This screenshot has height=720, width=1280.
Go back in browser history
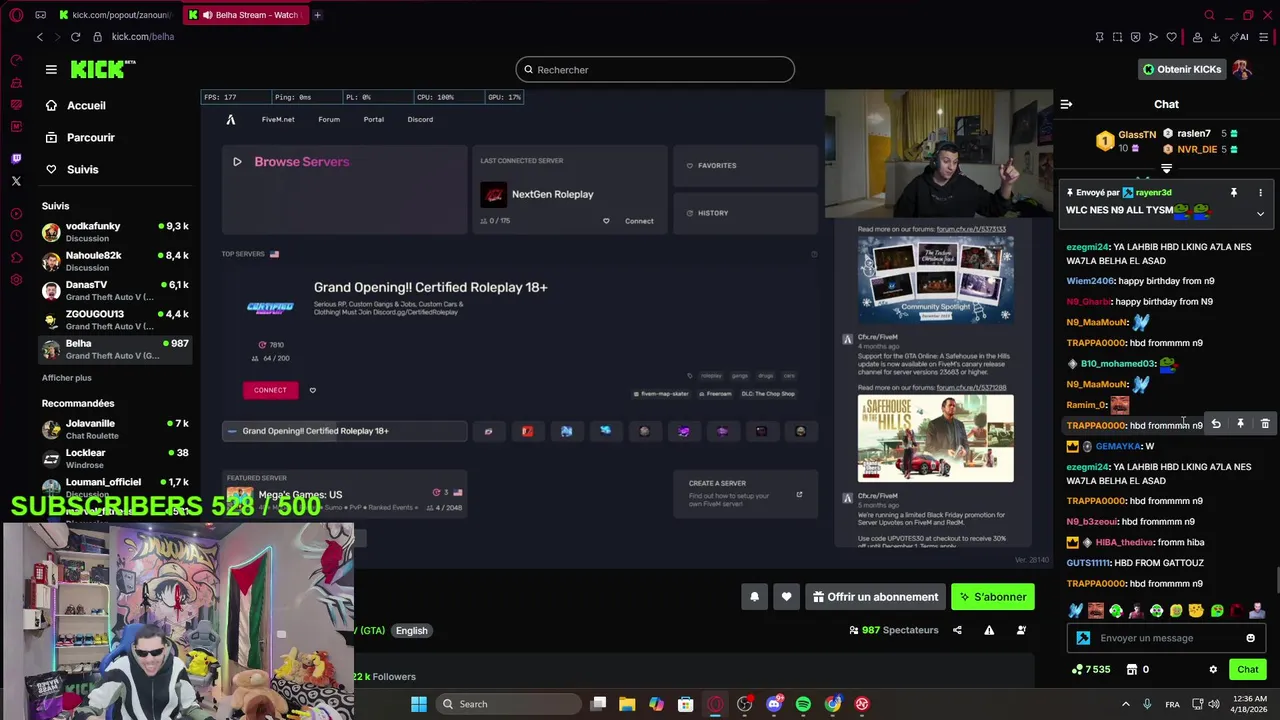coord(40,37)
